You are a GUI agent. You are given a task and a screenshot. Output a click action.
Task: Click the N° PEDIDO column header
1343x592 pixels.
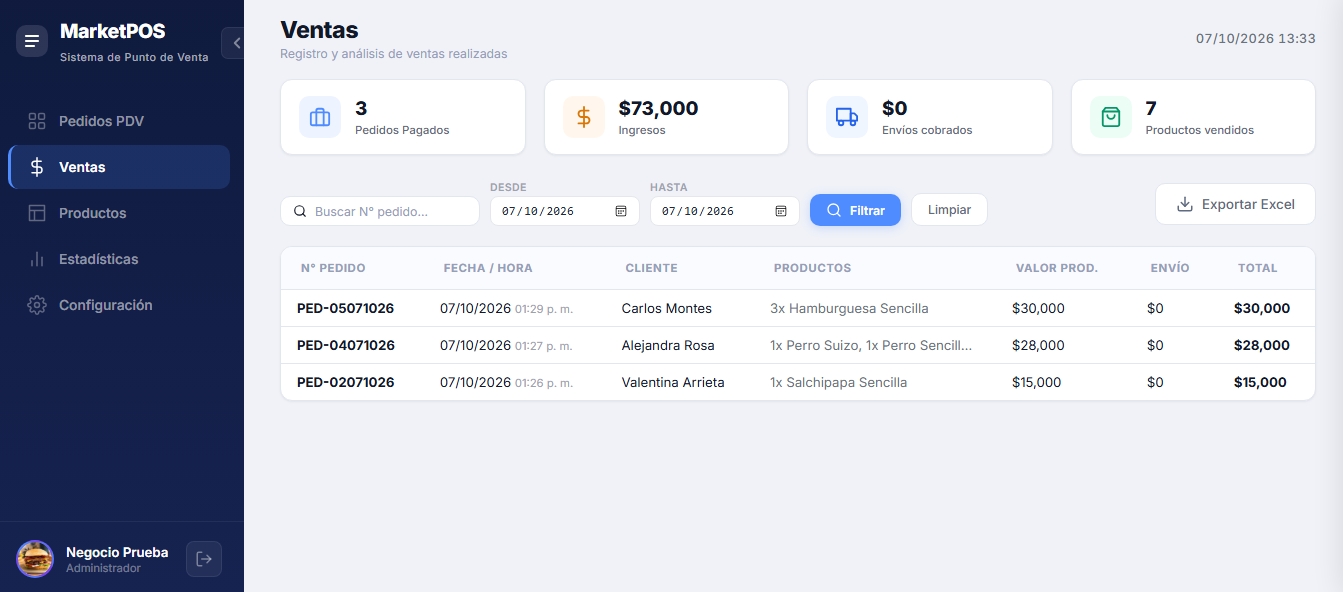click(333, 268)
